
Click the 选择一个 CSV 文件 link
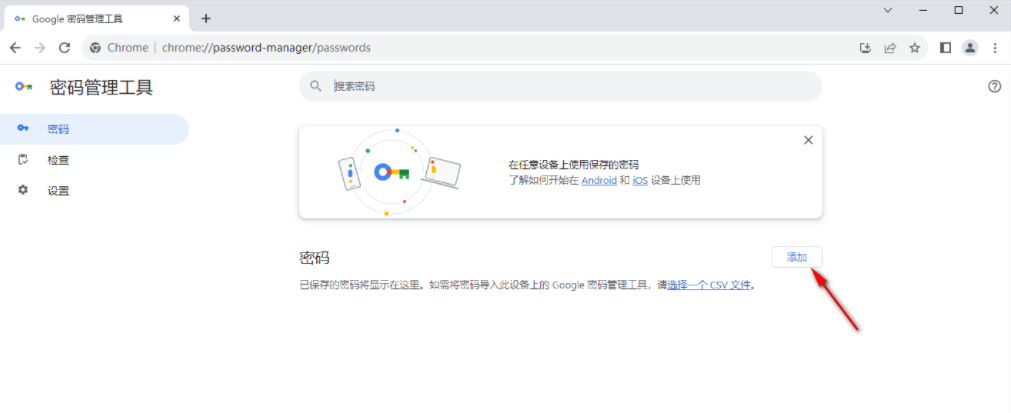click(x=709, y=285)
